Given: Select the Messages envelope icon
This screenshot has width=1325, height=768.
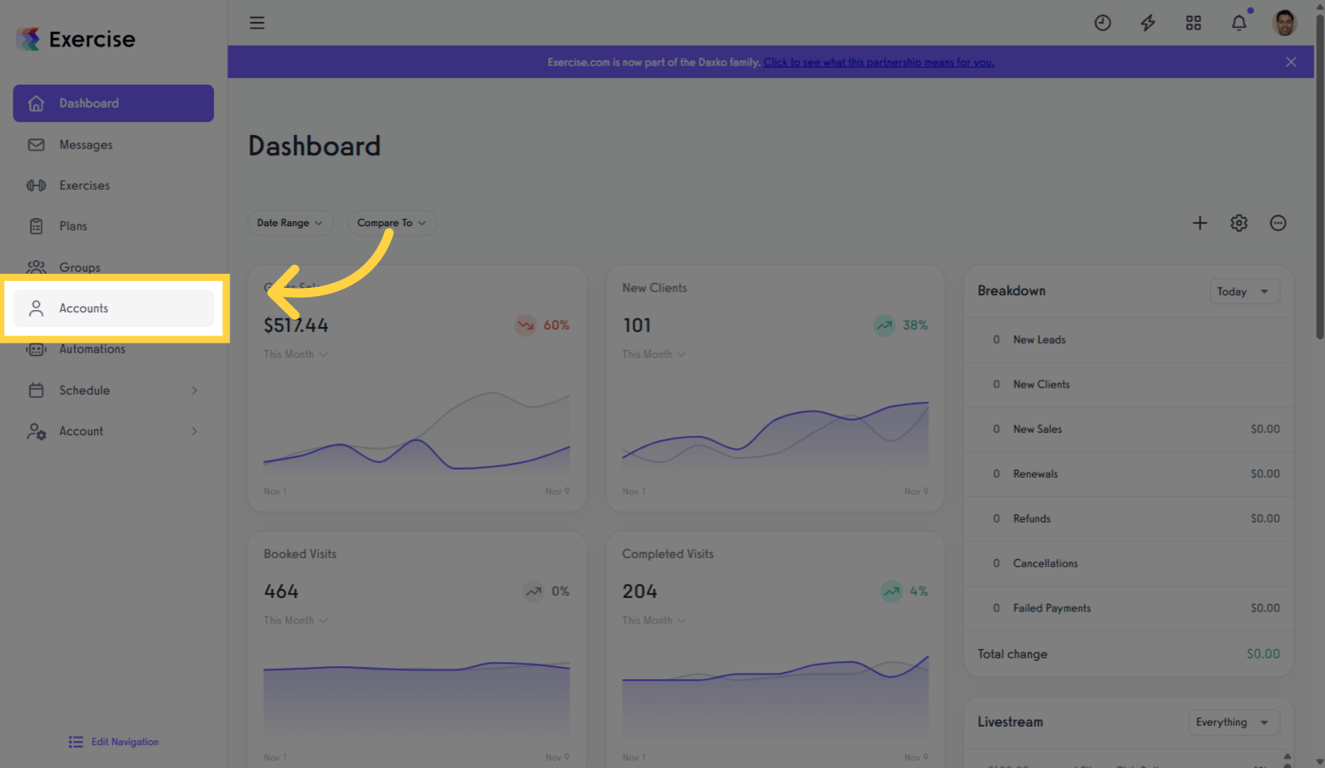Looking at the screenshot, I should click(35, 144).
